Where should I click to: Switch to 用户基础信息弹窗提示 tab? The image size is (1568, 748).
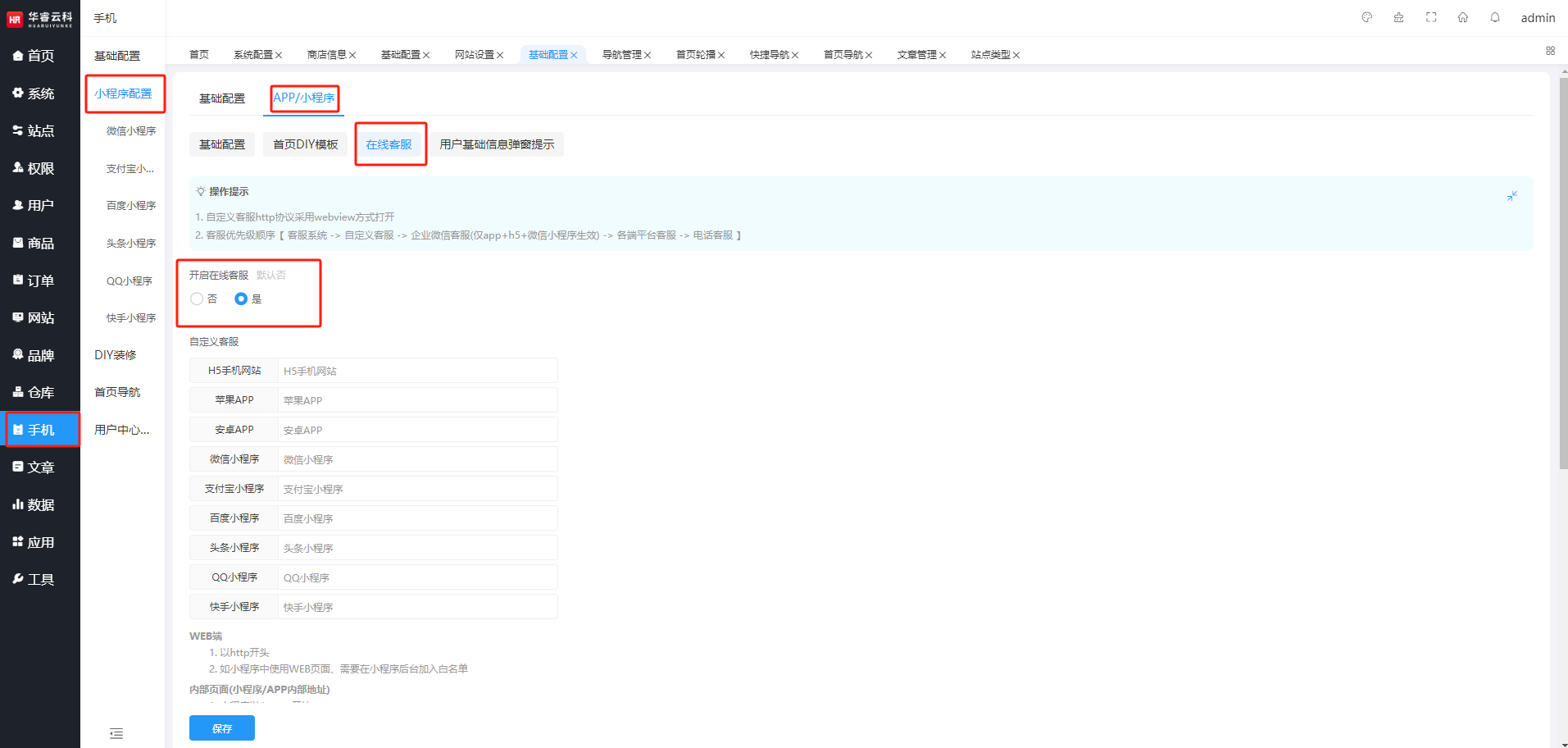497,144
